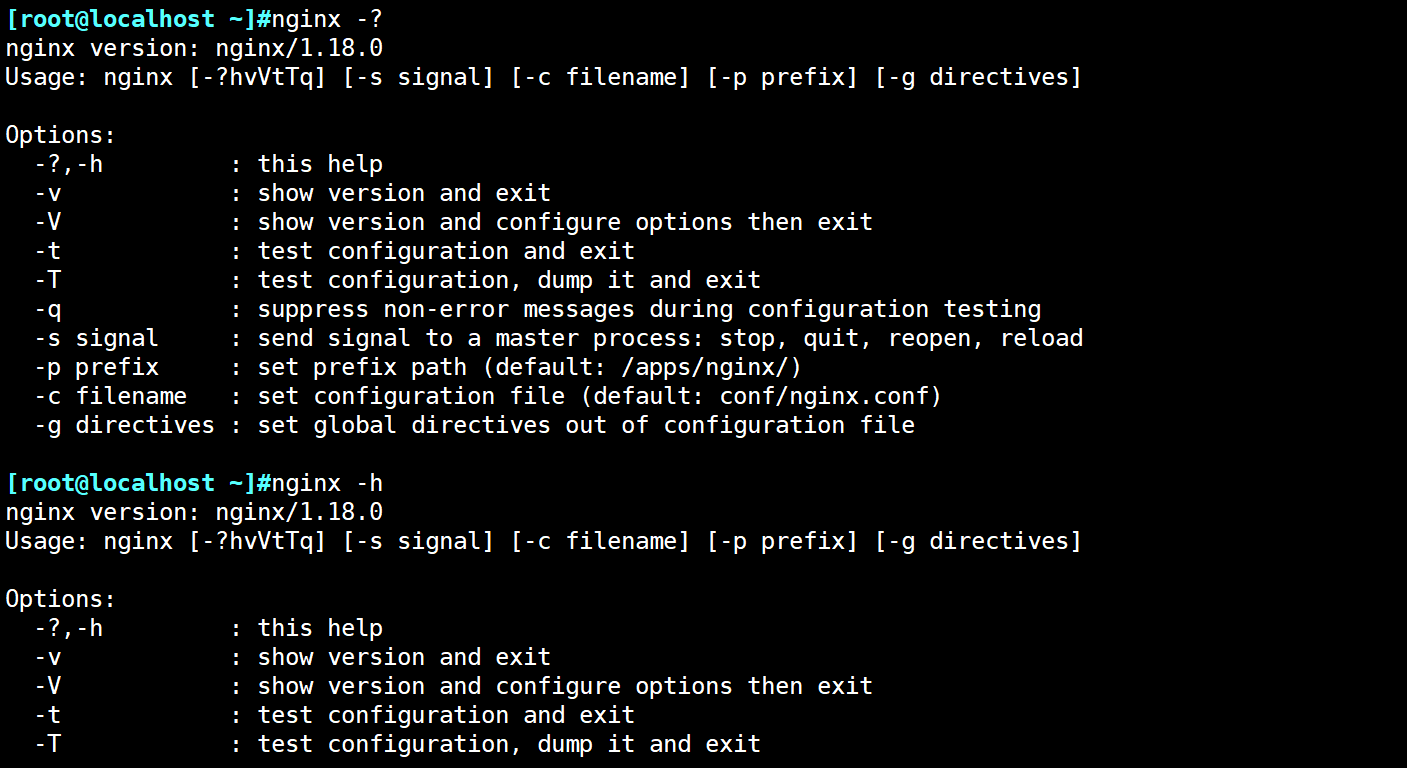Click "-g directives" label in the options list

click(x=124, y=425)
